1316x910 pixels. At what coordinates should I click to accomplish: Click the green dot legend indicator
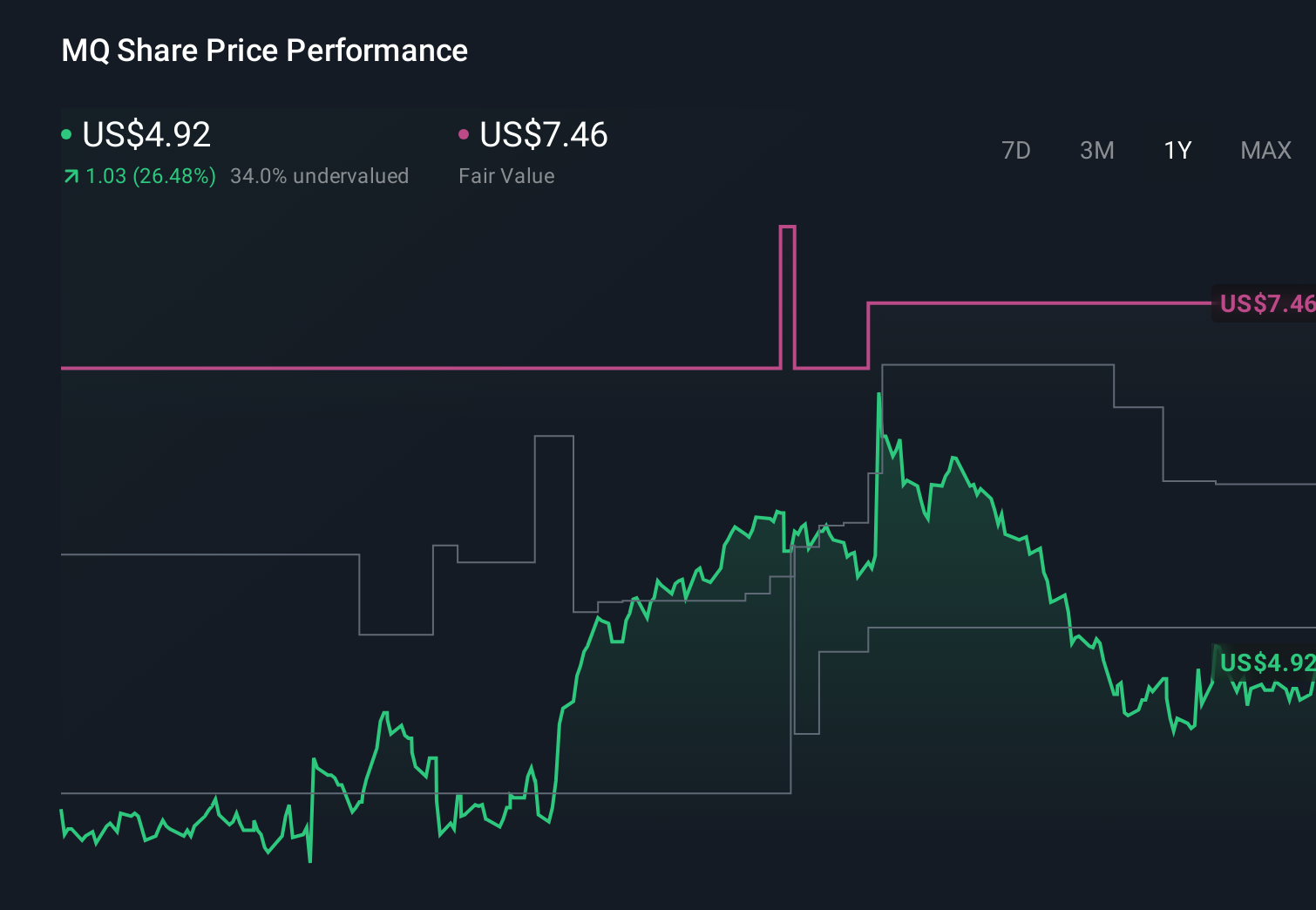click(65, 134)
